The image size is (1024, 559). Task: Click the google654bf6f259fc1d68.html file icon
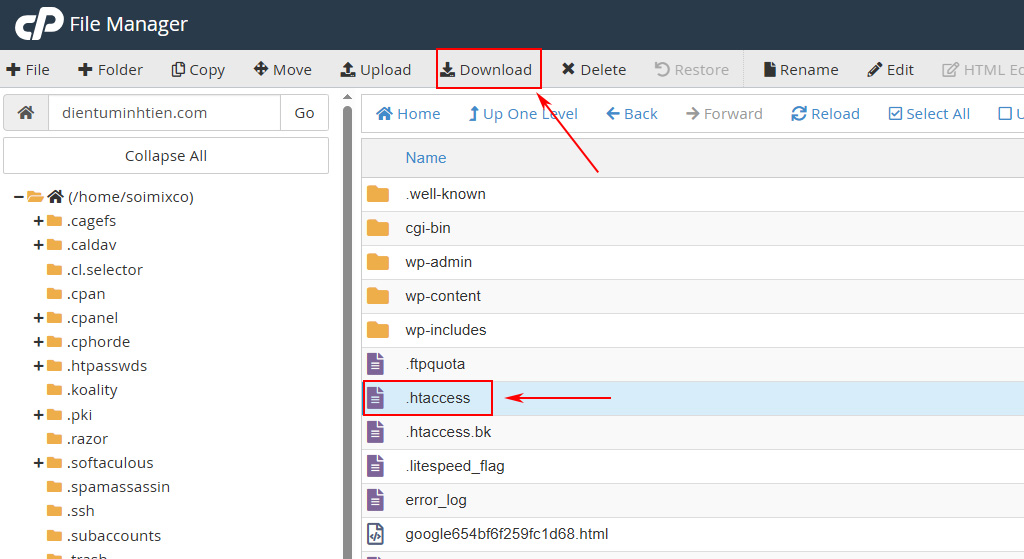376,534
